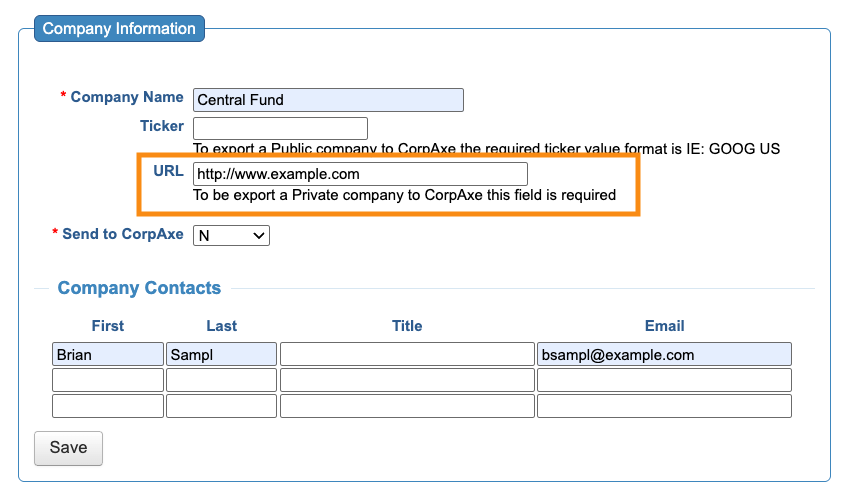Click first name field containing Brian

coord(107,354)
